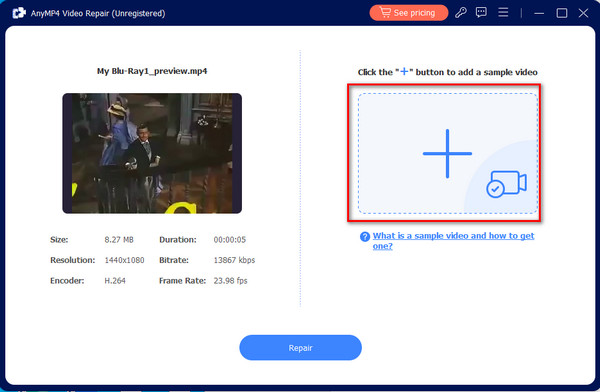This screenshot has width=600, height=392.
Task: Open the register key icon
Action: (x=461, y=13)
